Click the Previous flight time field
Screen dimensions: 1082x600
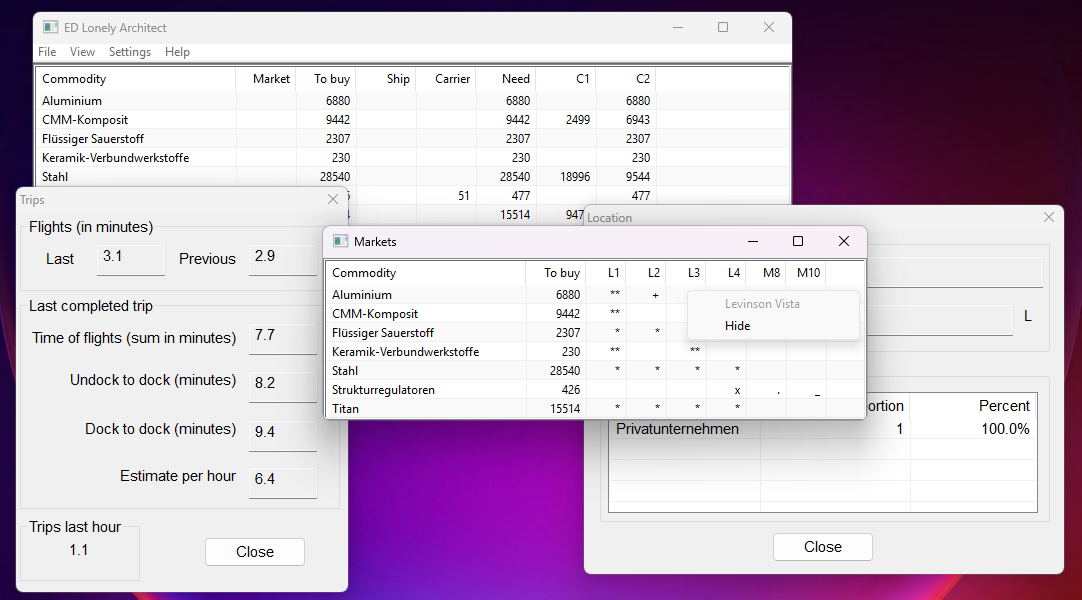[283, 259]
